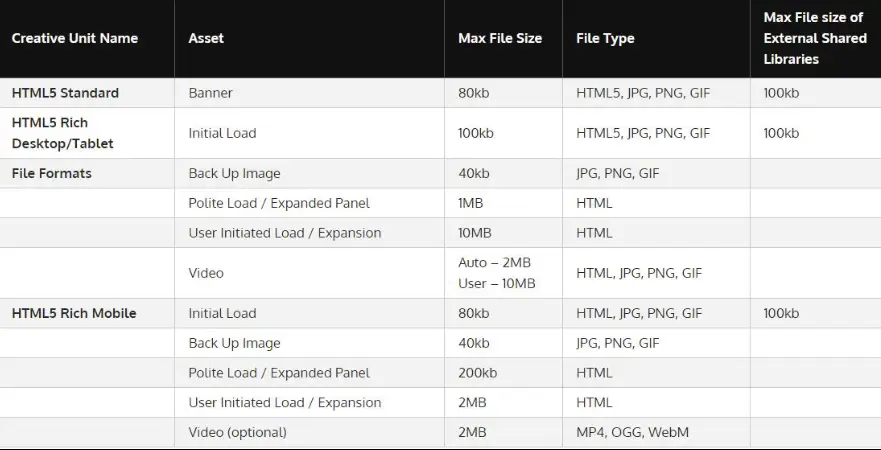The width and height of the screenshot is (881, 450).
Task: Click the Auto – 2MB video size cell
Action: (496, 263)
